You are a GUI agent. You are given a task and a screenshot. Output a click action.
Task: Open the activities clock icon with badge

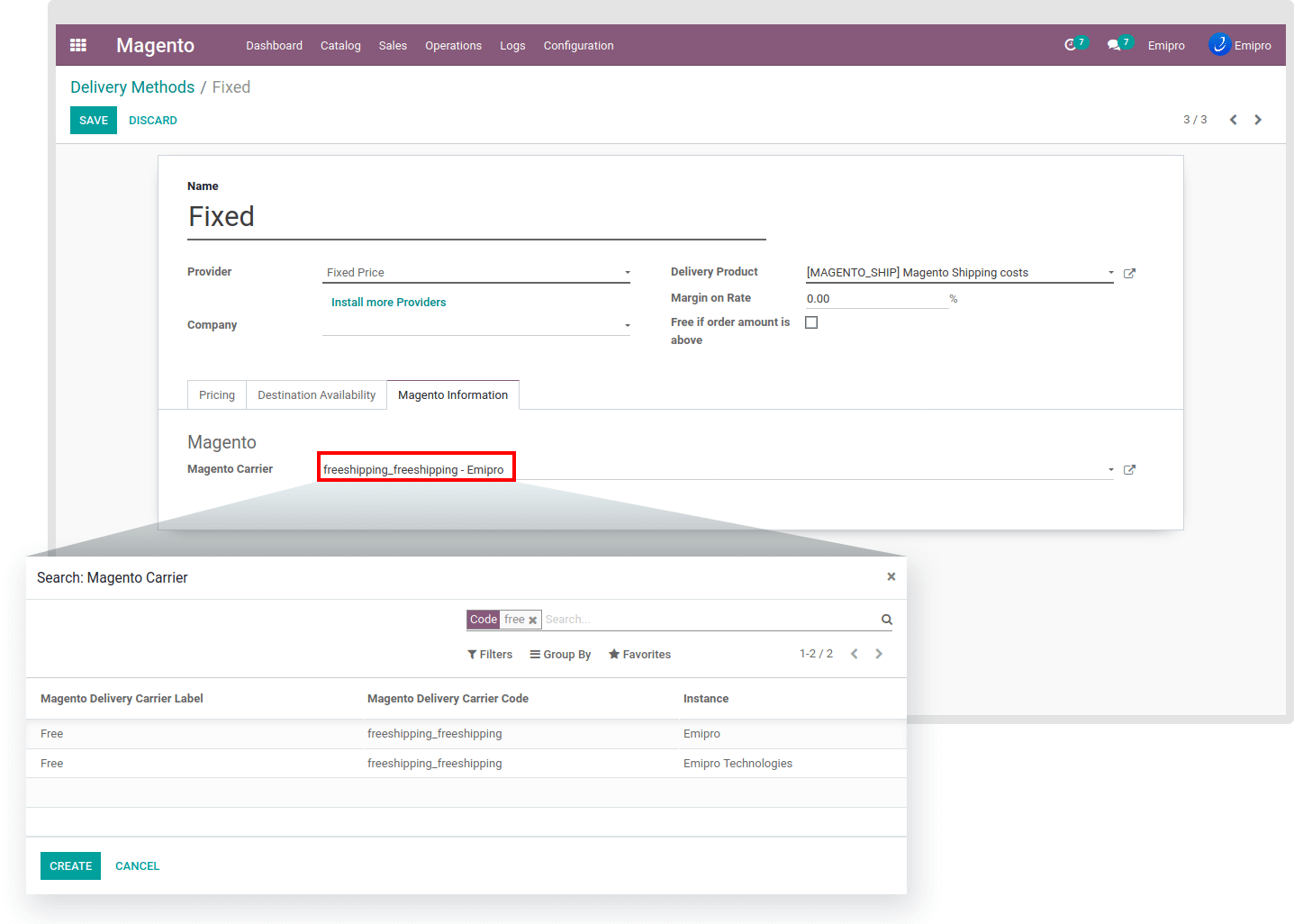tap(1074, 44)
